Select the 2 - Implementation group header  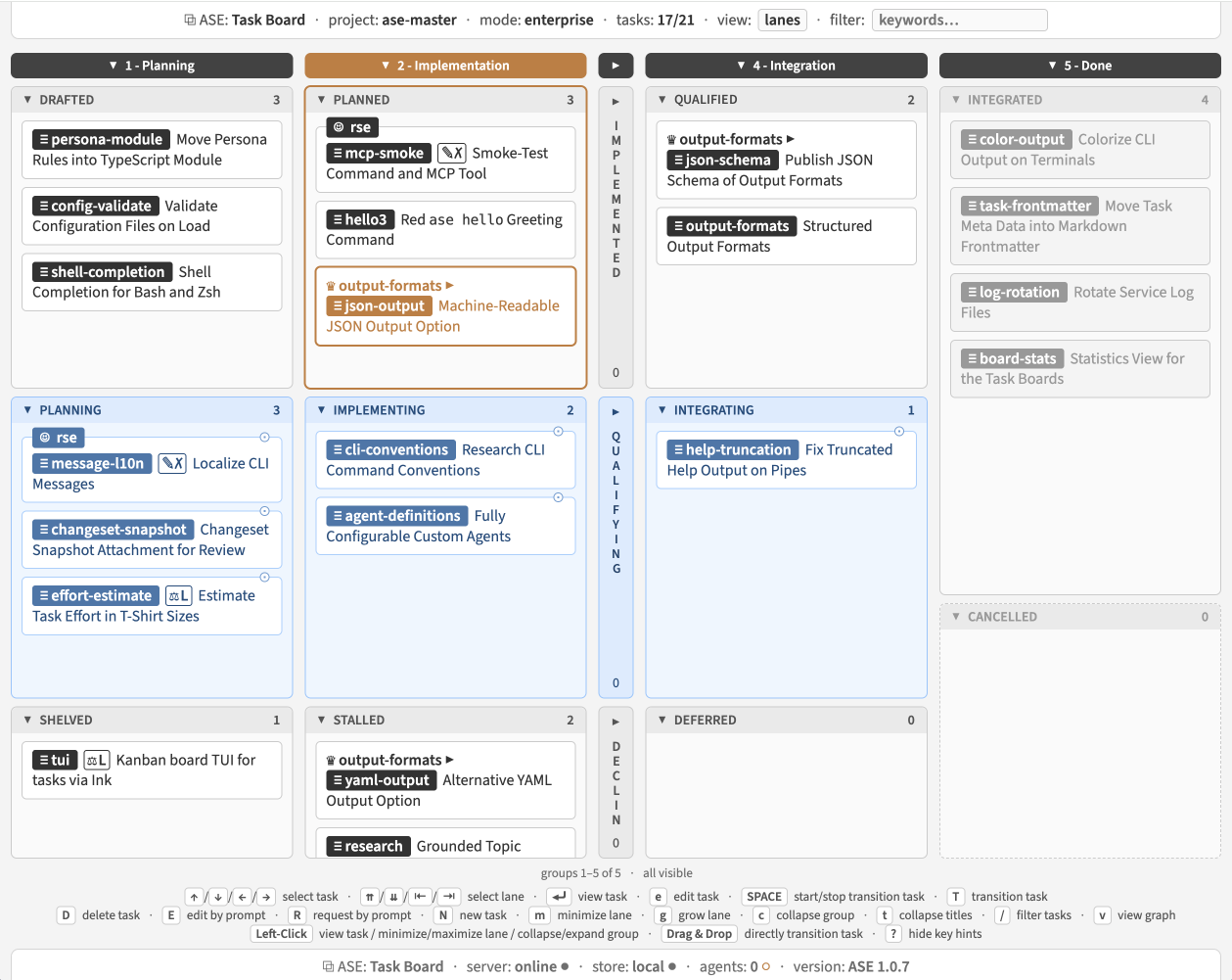click(445, 66)
